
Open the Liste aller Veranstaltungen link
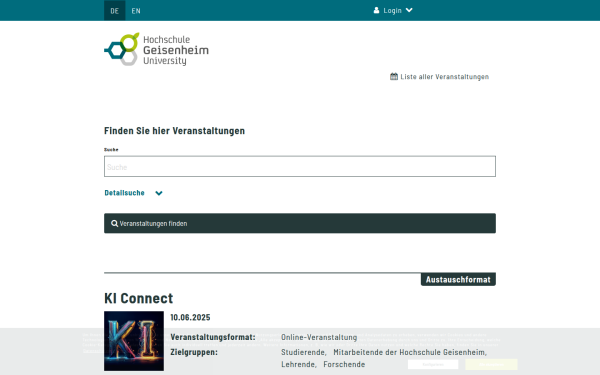tap(444, 77)
